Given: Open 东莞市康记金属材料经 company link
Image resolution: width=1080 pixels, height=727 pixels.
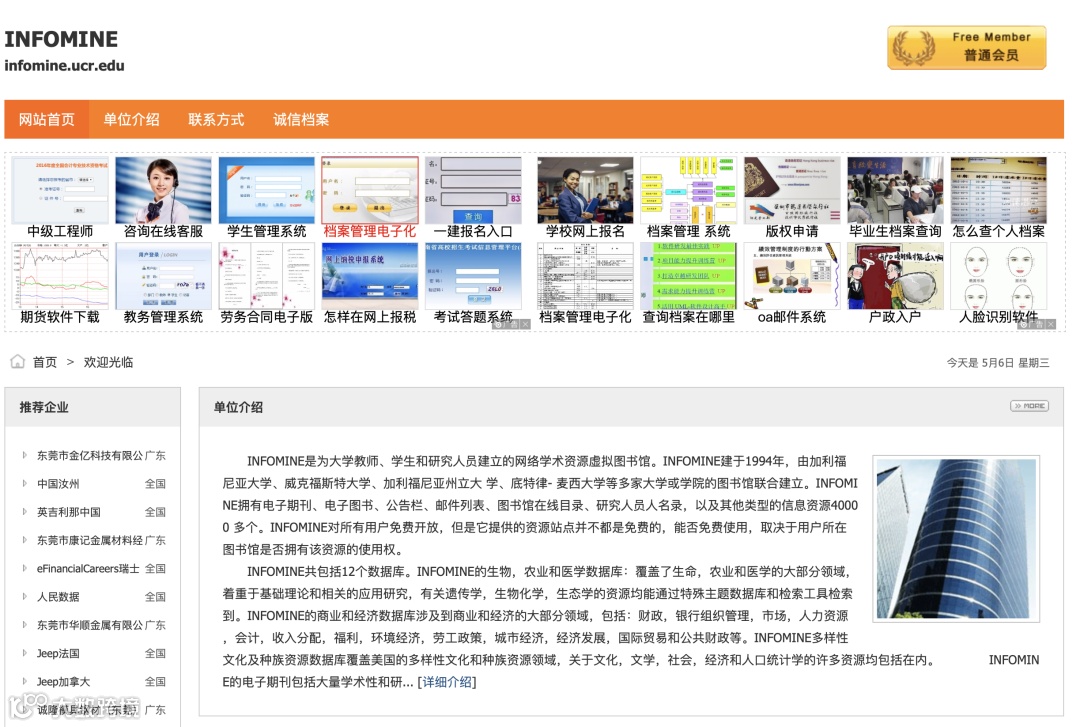Looking at the screenshot, I should 90,540.
